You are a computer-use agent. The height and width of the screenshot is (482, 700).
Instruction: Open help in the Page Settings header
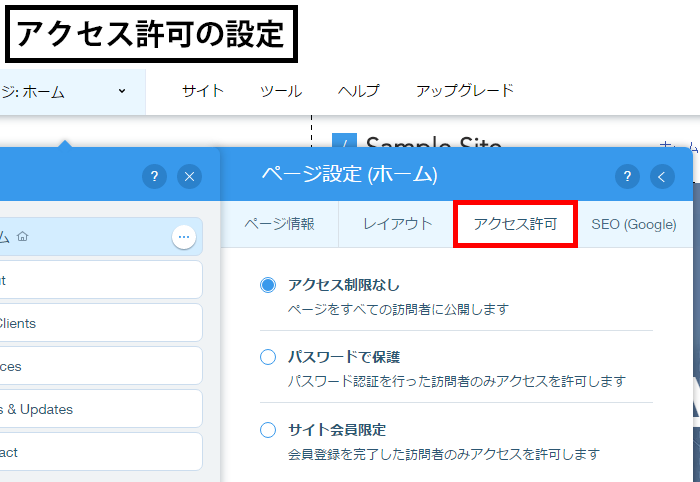click(x=627, y=176)
